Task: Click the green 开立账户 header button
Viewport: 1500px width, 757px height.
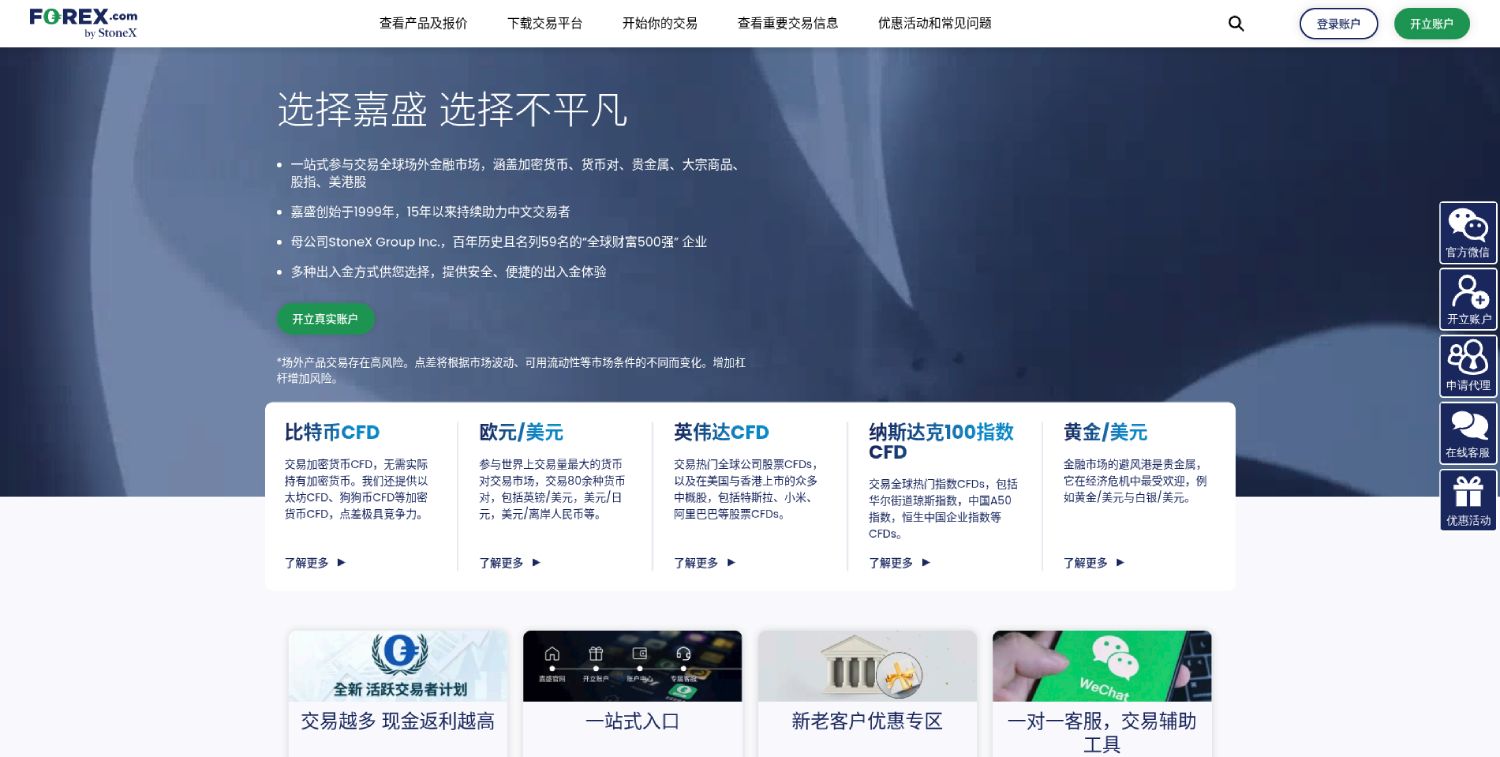Action: [x=1432, y=24]
